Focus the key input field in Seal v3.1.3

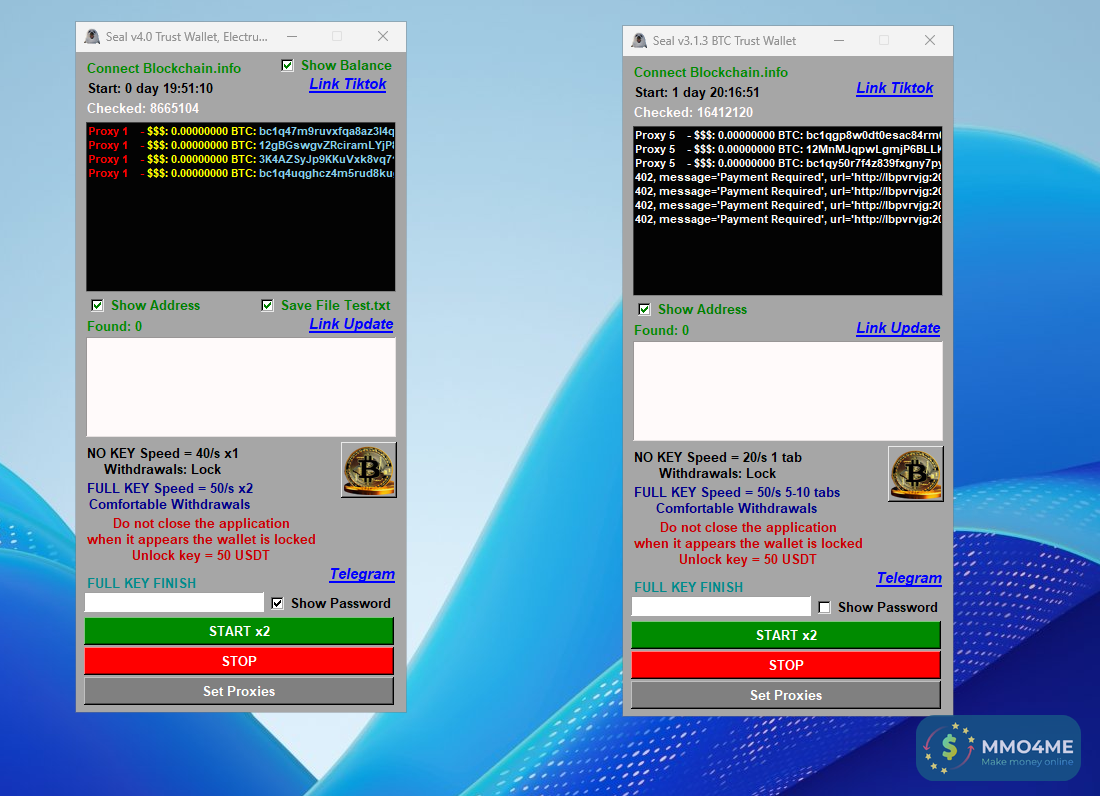(x=721, y=607)
